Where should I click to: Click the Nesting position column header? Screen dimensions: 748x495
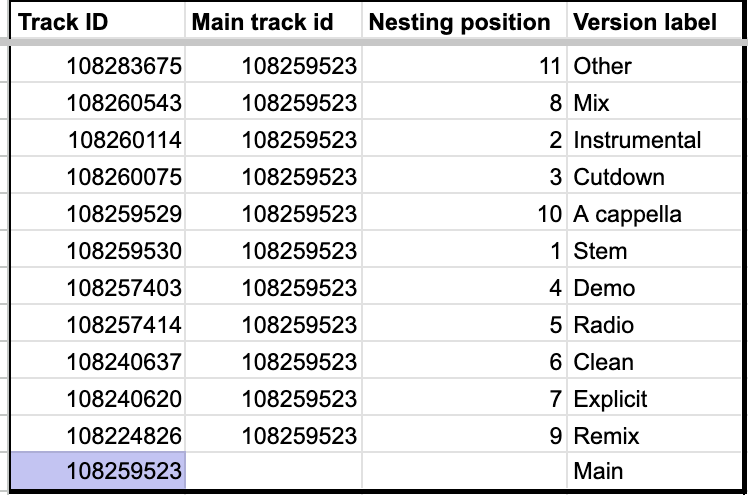pos(465,22)
